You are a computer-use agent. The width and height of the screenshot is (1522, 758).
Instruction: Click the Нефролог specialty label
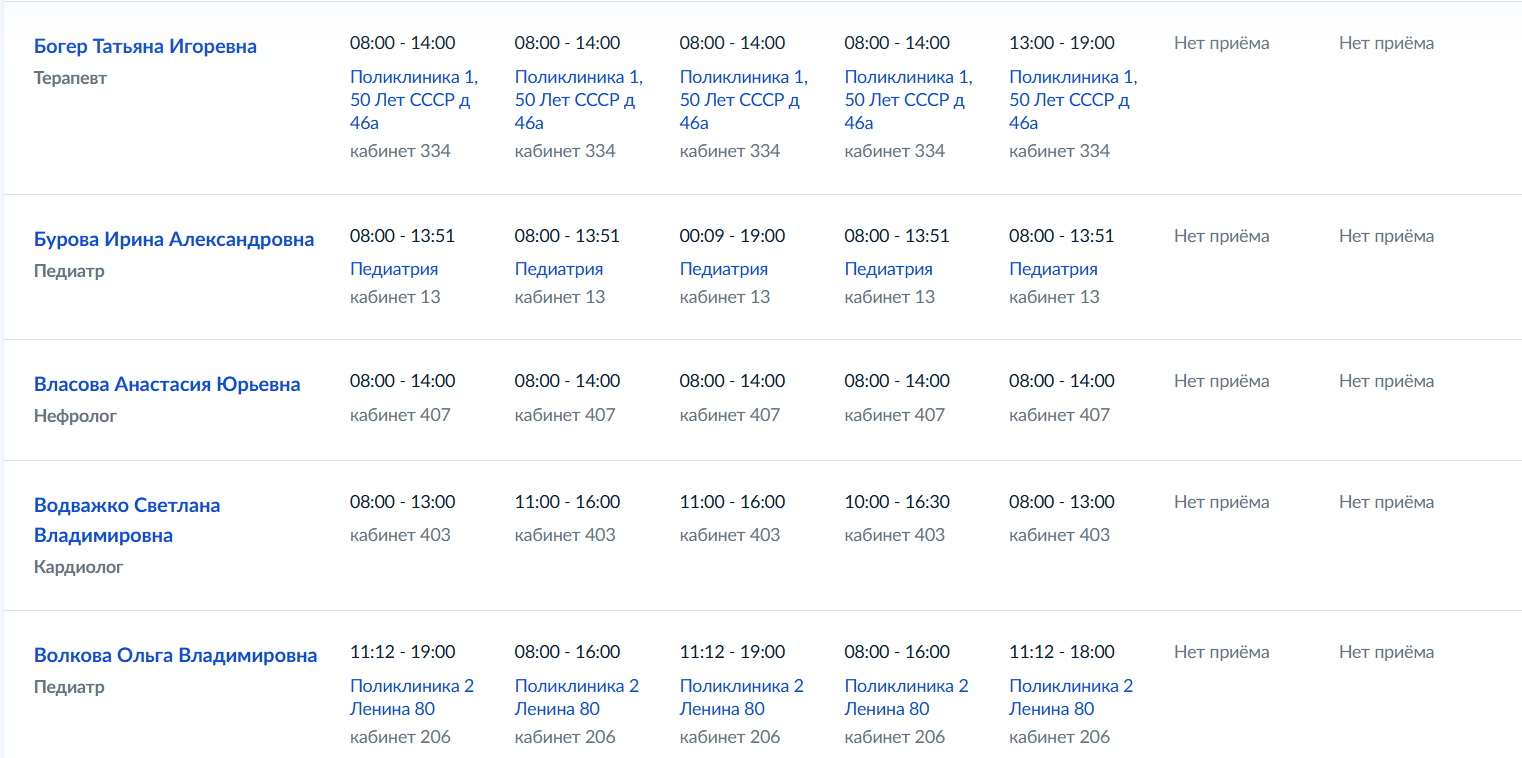pyautogui.click(x=75, y=416)
